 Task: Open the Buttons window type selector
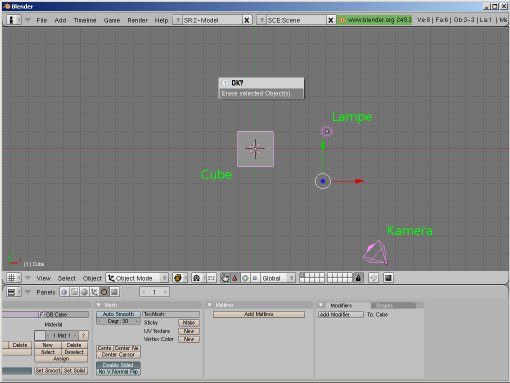tap(14, 292)
